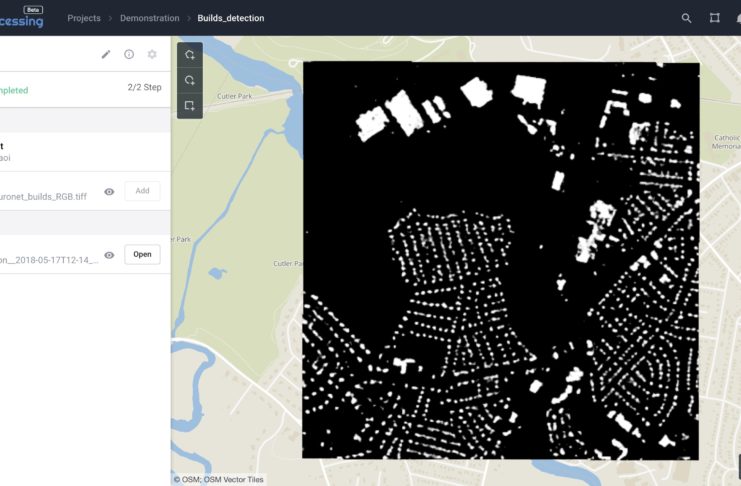Open notifications bell icon

[x=737, y=18]
